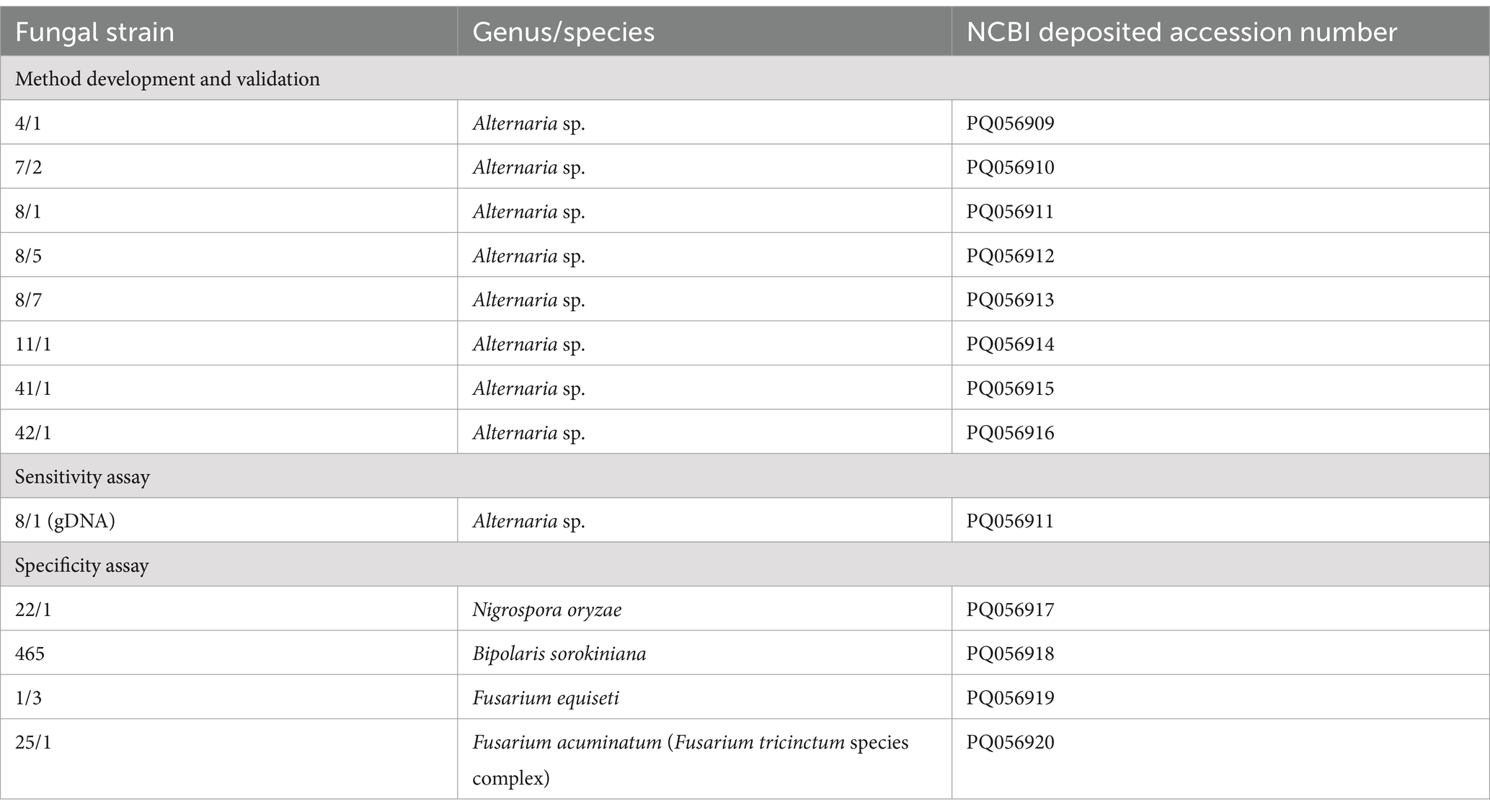Click accession number PQ056910

click(x=1010, y=167)
